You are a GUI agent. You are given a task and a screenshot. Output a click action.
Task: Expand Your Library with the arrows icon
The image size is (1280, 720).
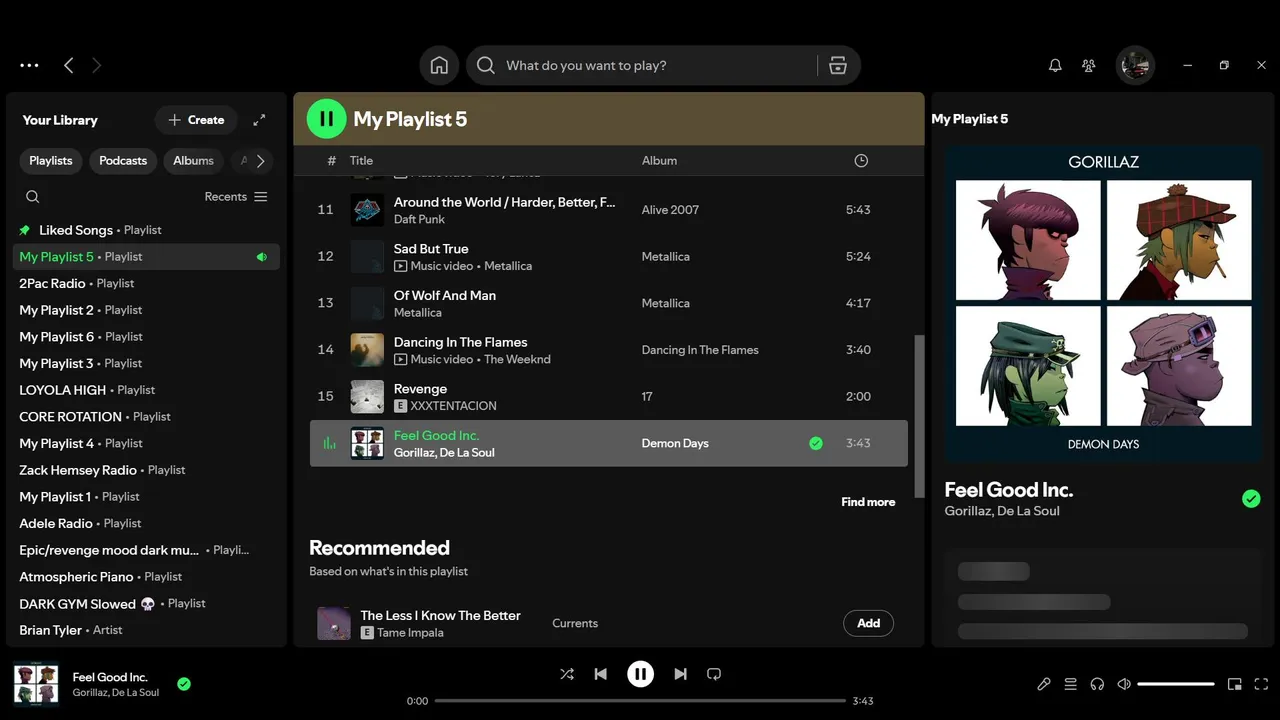pyautogui.click(x=259, y=120)
